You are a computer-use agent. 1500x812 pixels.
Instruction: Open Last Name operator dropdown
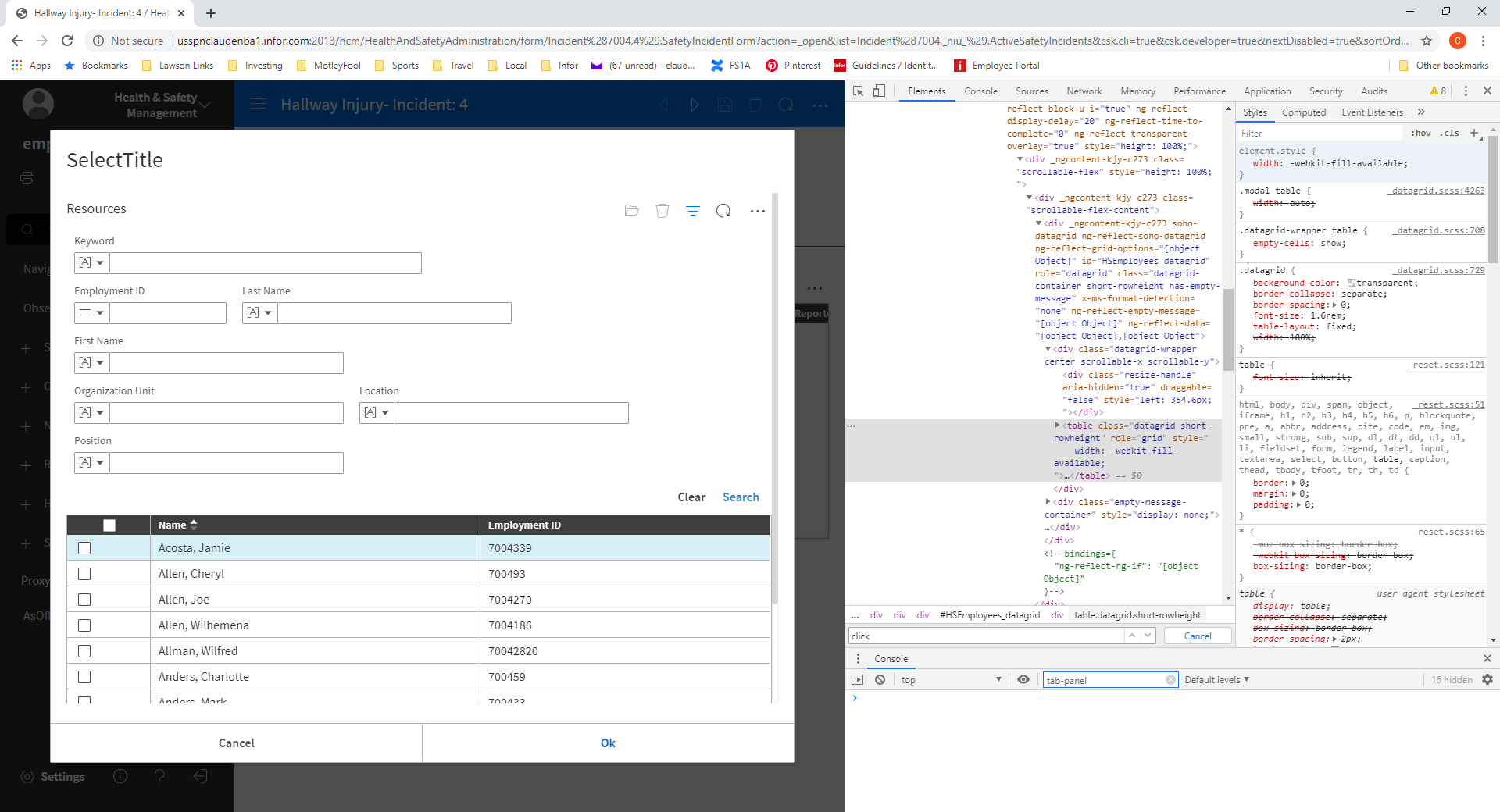coord(259,313)
